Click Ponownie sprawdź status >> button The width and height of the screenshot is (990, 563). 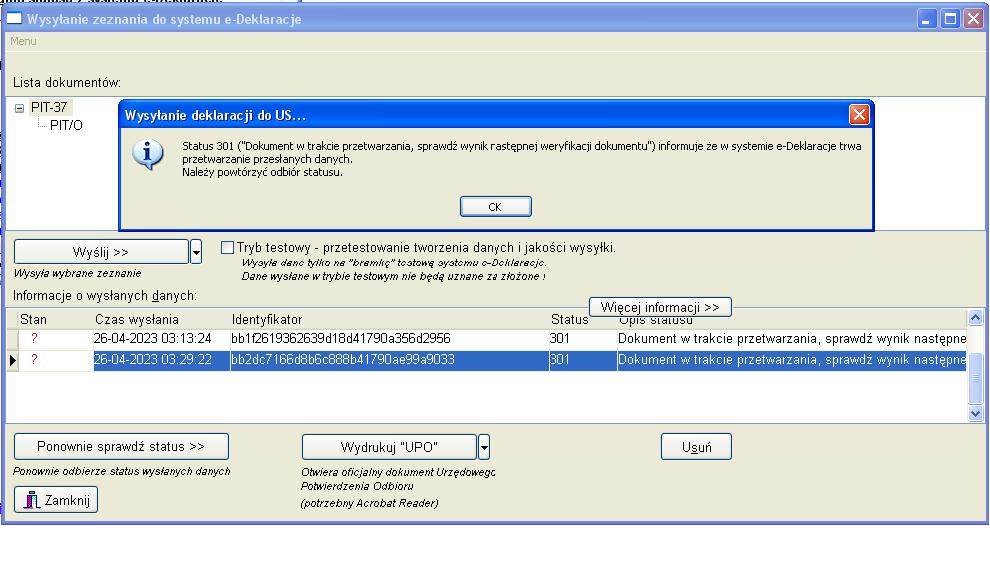point(121,446)
